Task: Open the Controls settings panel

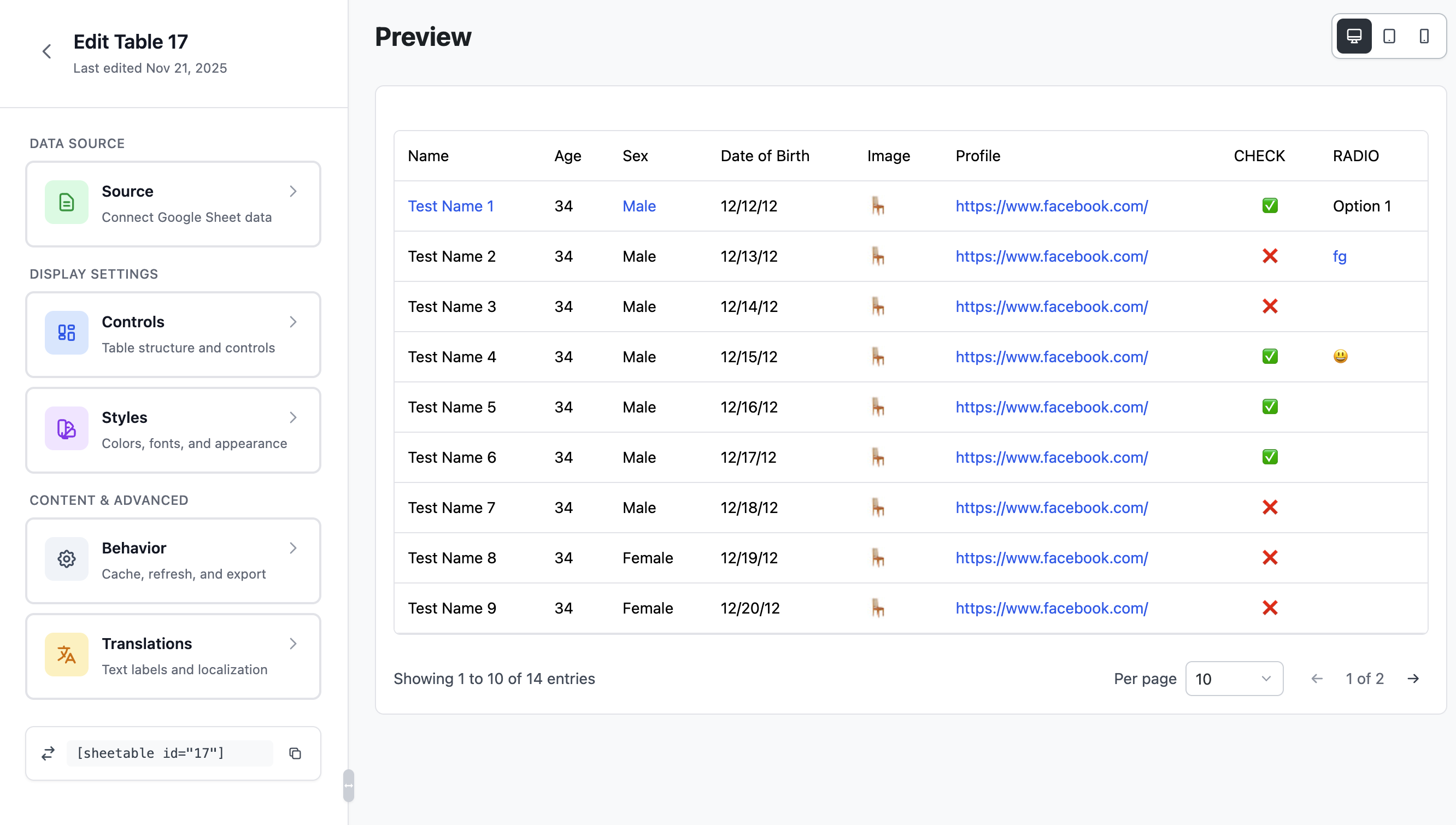Action: click(x=173, y=334)
